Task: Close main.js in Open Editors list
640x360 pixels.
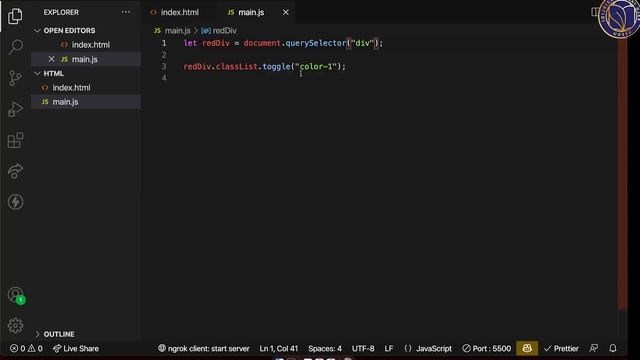Action: [x=51, y=59]
